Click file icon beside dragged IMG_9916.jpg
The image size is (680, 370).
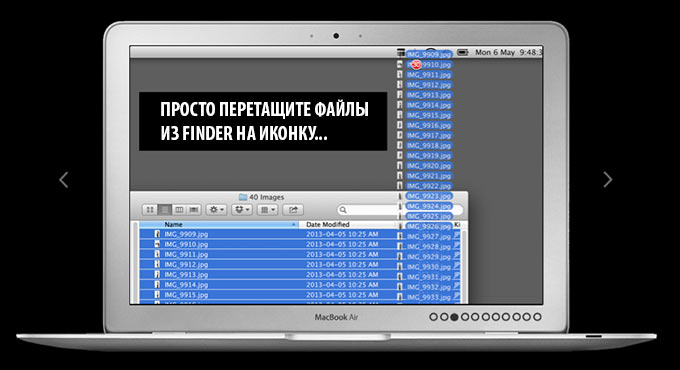(x=400, y=125)
